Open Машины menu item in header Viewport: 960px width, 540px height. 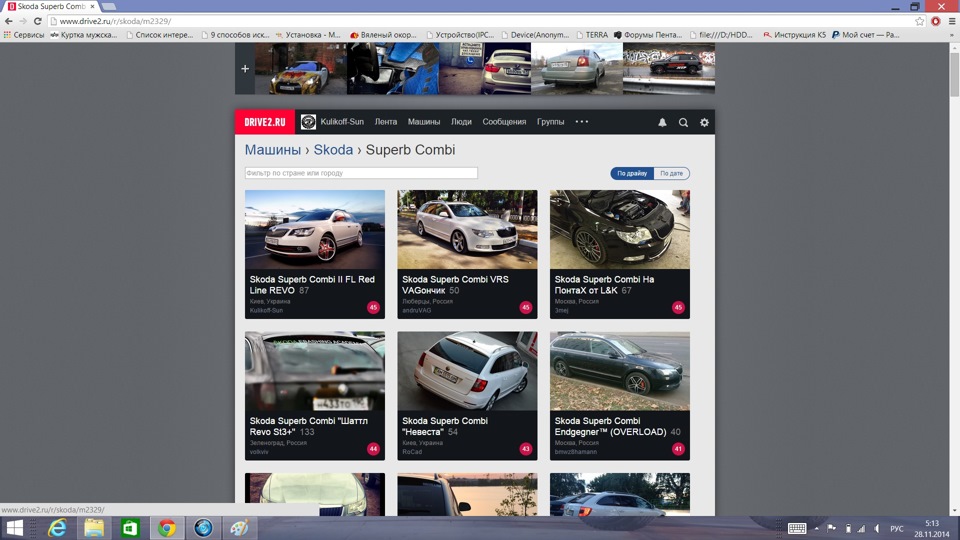coord(424,122)
